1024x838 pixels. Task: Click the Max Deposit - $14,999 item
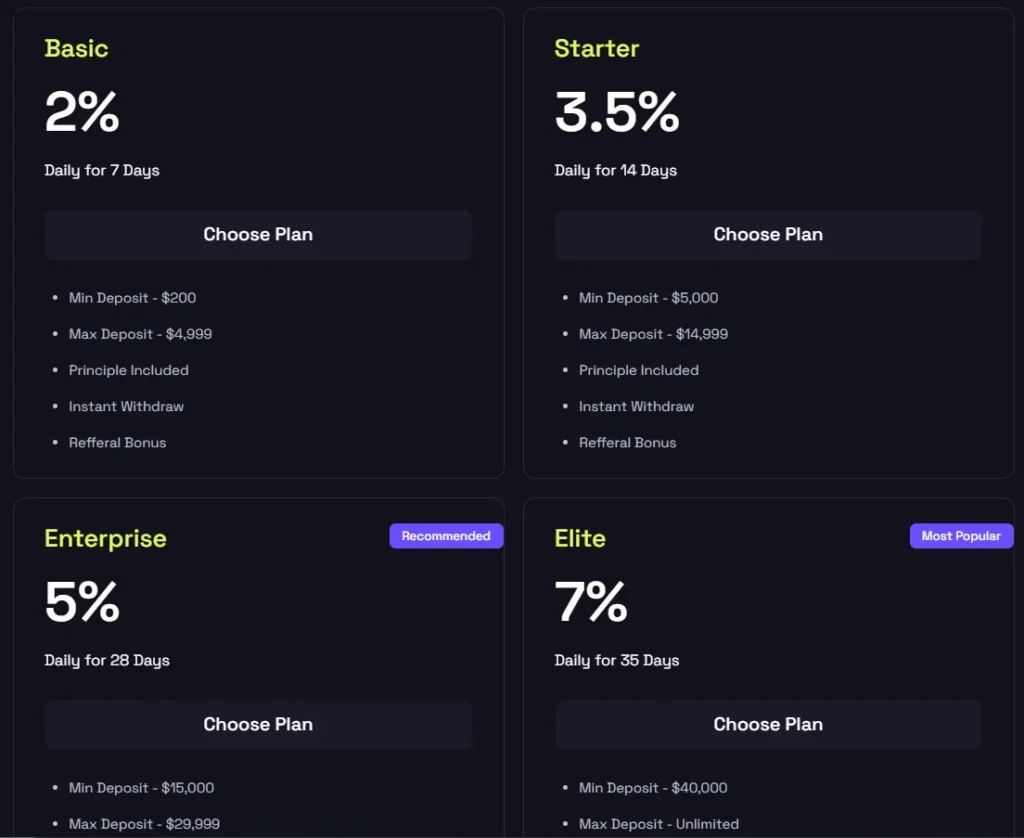(653, 334)
